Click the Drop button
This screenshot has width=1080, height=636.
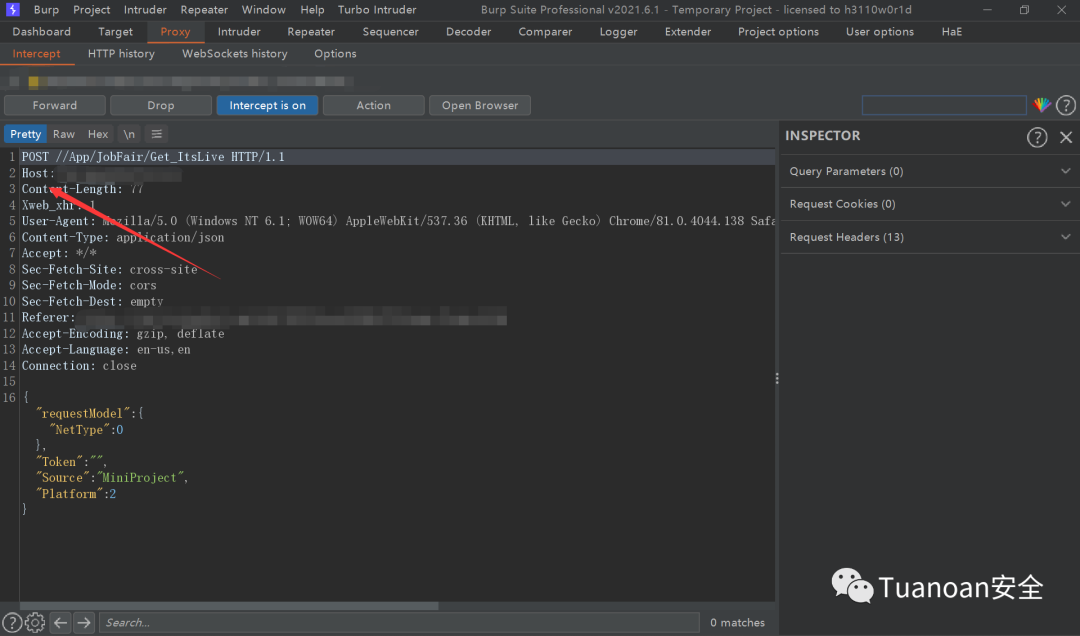coord(160,105)
